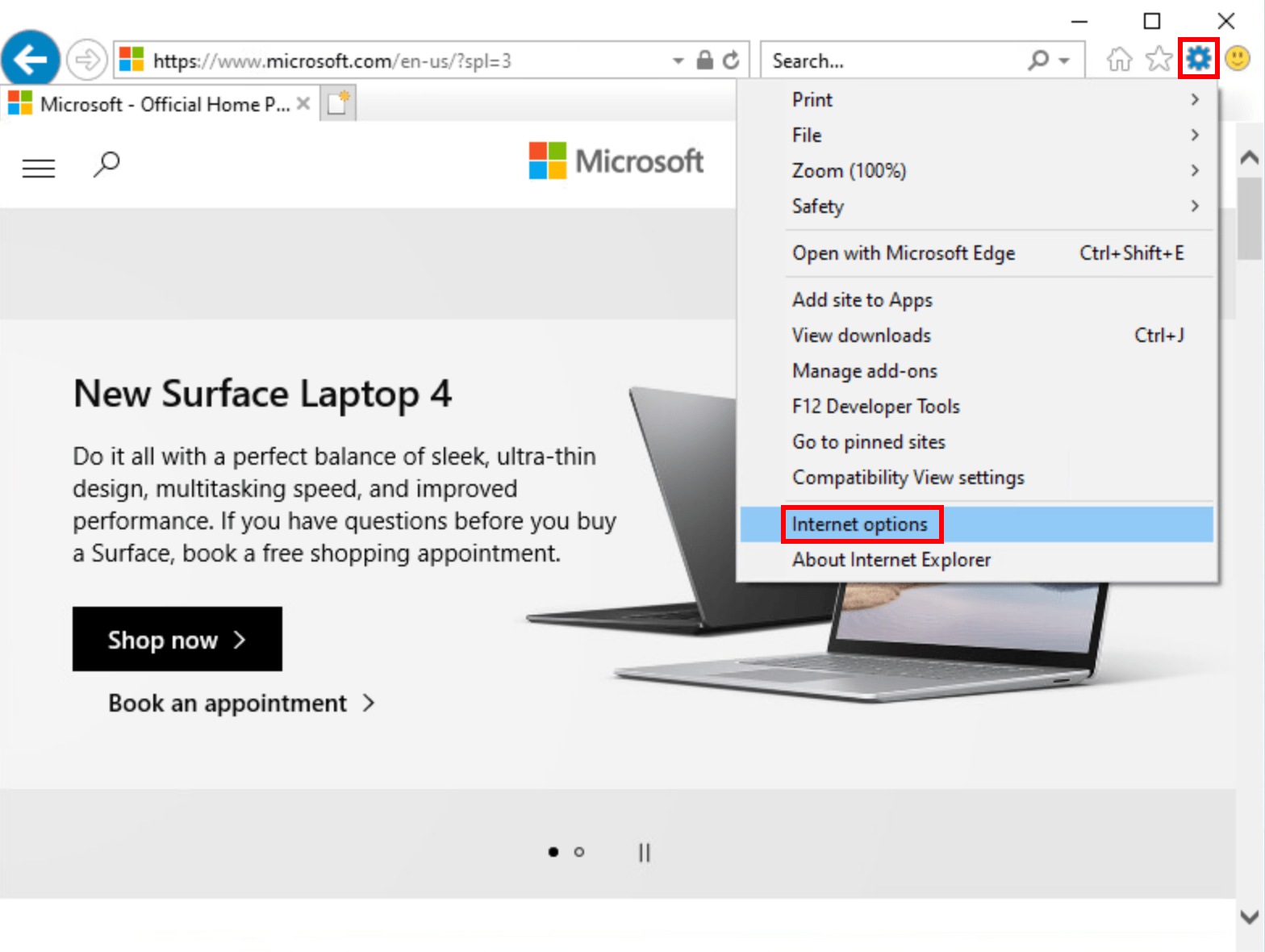The height and width of the screenshot is (952, 1265).
Task: Expand the Print submenu
Action: (976, 99)
